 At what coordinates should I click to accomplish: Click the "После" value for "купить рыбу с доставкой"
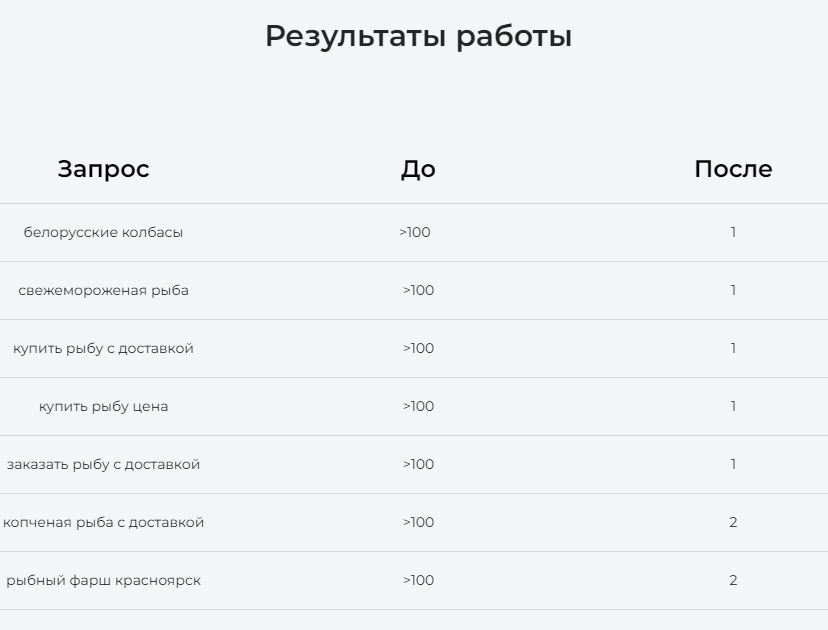tap(733, 349)
